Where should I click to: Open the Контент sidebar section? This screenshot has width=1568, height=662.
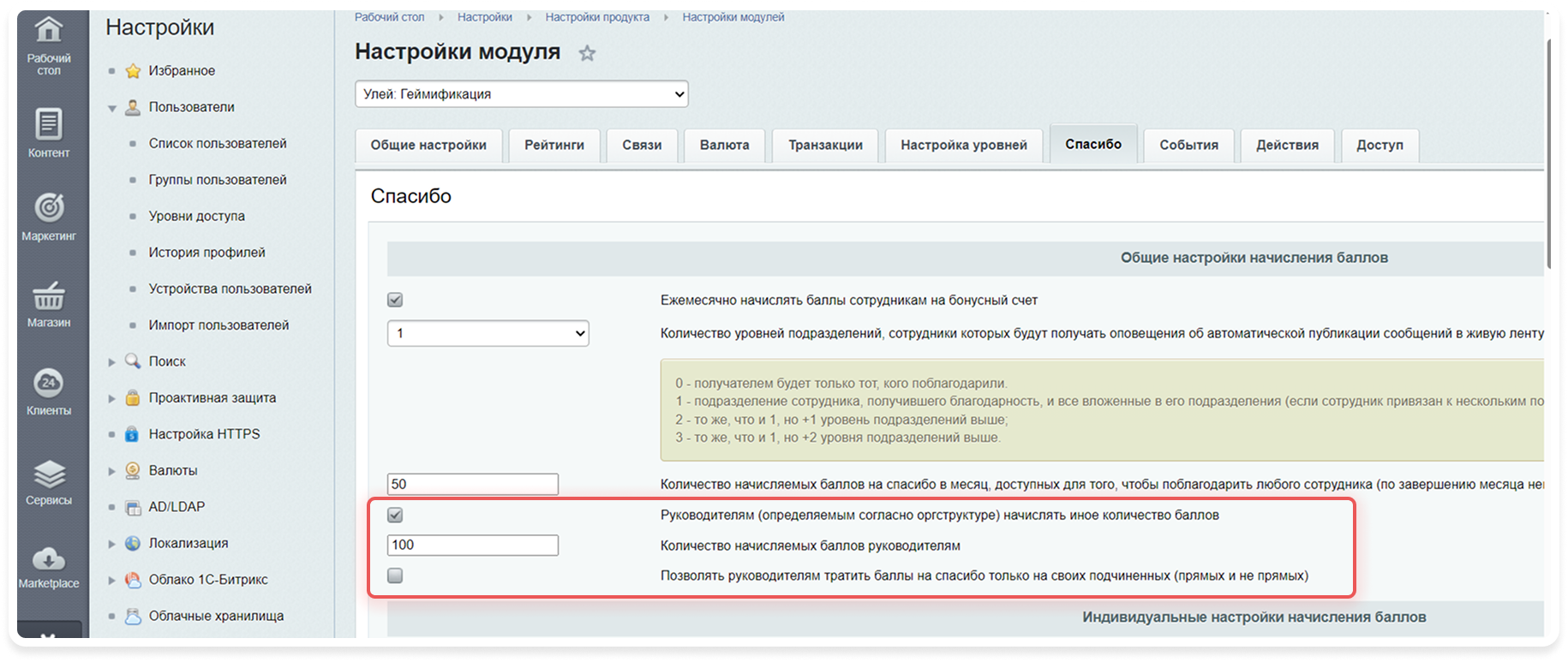click(x=49, y=134)
